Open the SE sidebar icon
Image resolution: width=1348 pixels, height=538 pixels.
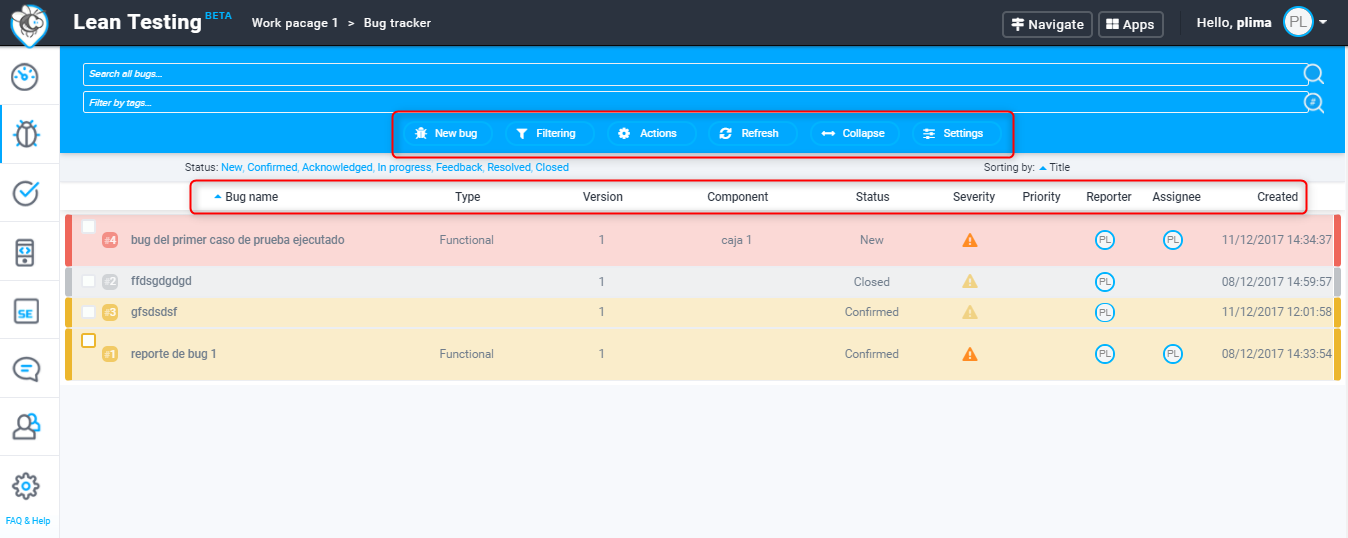[25, 311]
